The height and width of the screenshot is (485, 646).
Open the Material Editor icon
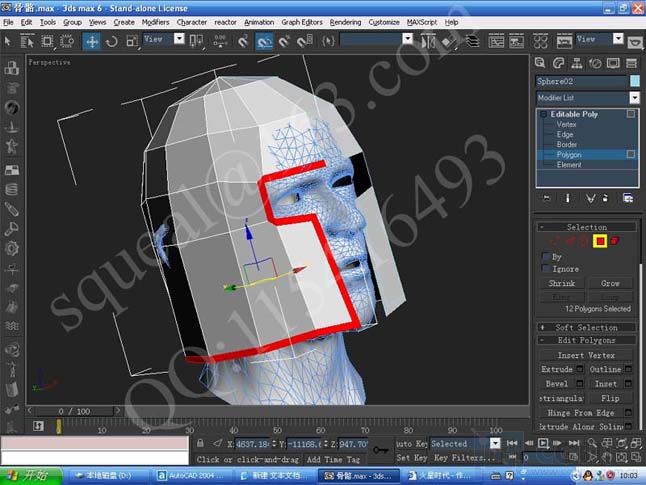point(541,41)
